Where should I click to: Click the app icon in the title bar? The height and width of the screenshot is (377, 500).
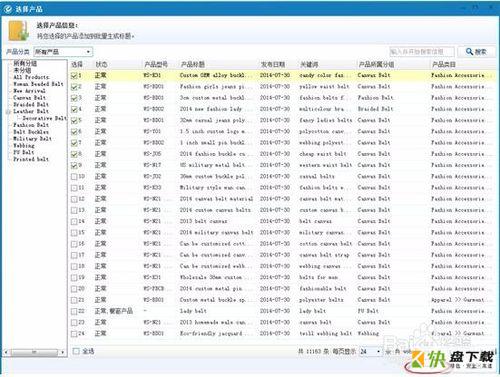click(x=8, y=9)
